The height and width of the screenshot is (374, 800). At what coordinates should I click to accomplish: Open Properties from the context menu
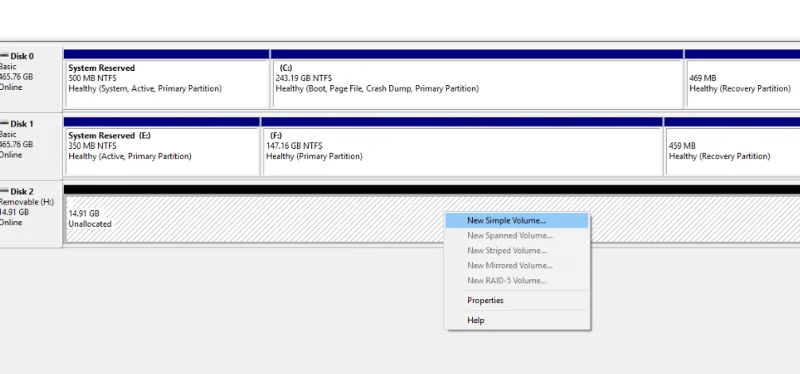[x=517, y=301]
